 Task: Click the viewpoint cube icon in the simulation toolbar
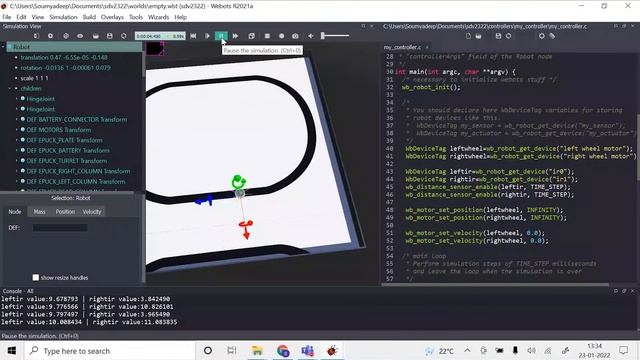pos(66,36)
